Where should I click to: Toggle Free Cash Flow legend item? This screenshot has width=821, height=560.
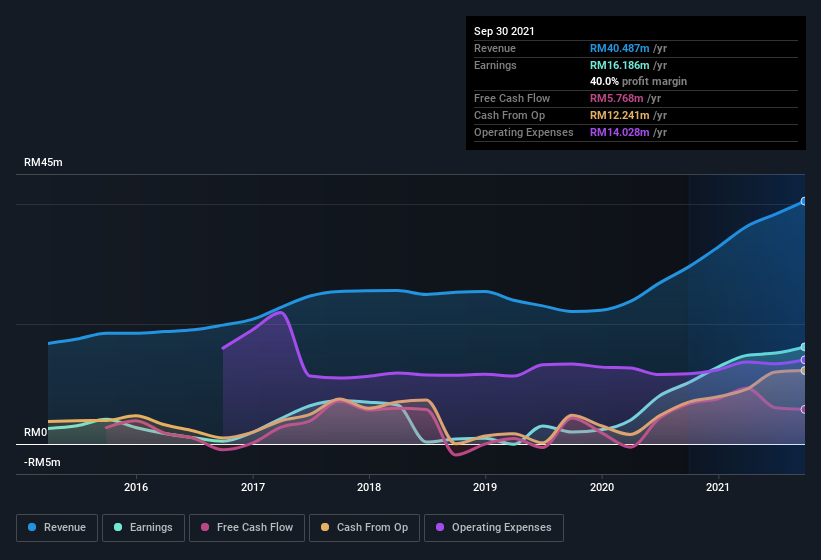point(247,527)
